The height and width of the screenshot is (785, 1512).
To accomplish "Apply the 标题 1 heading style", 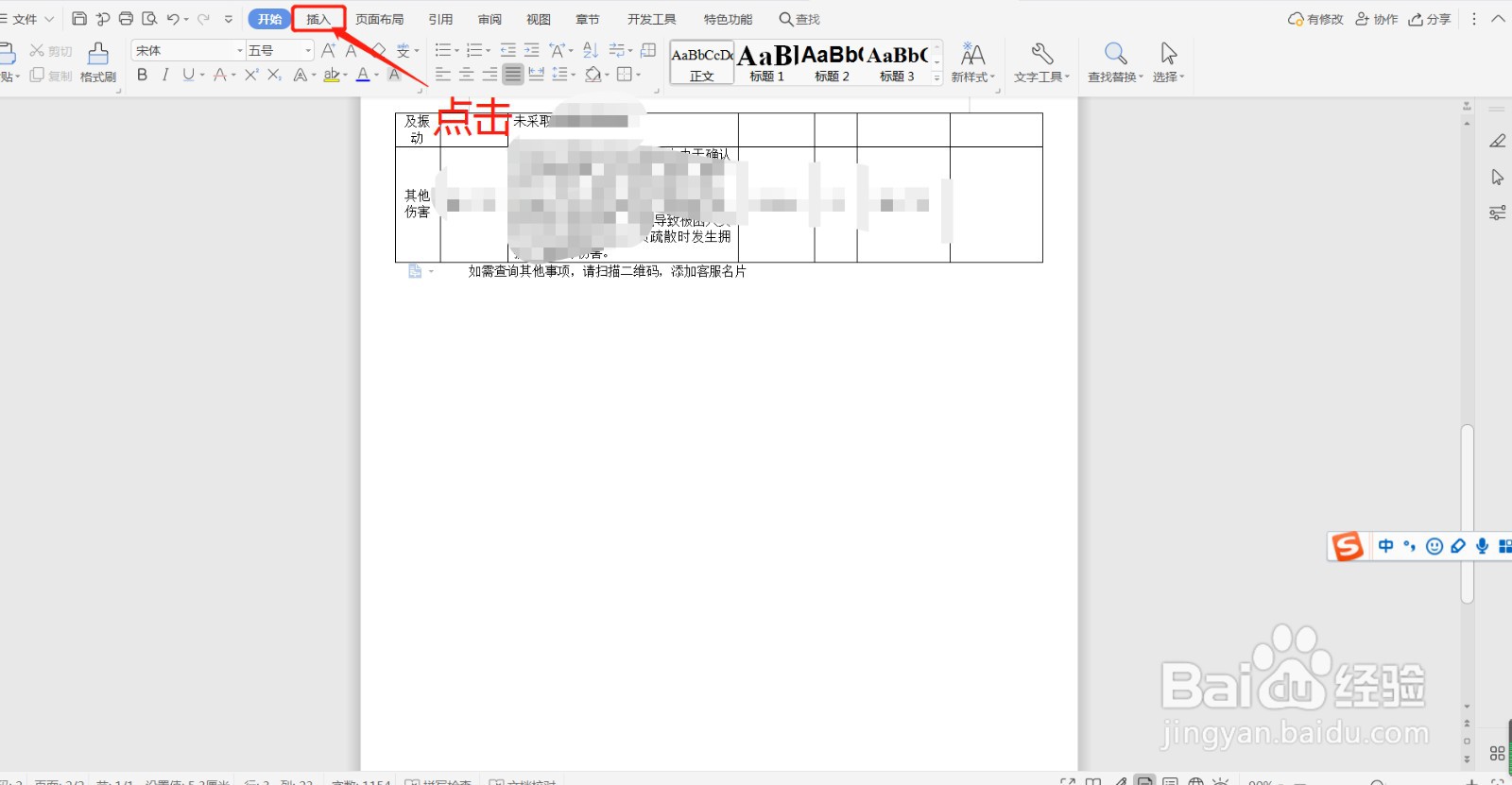I will click(x=766, y=63).
